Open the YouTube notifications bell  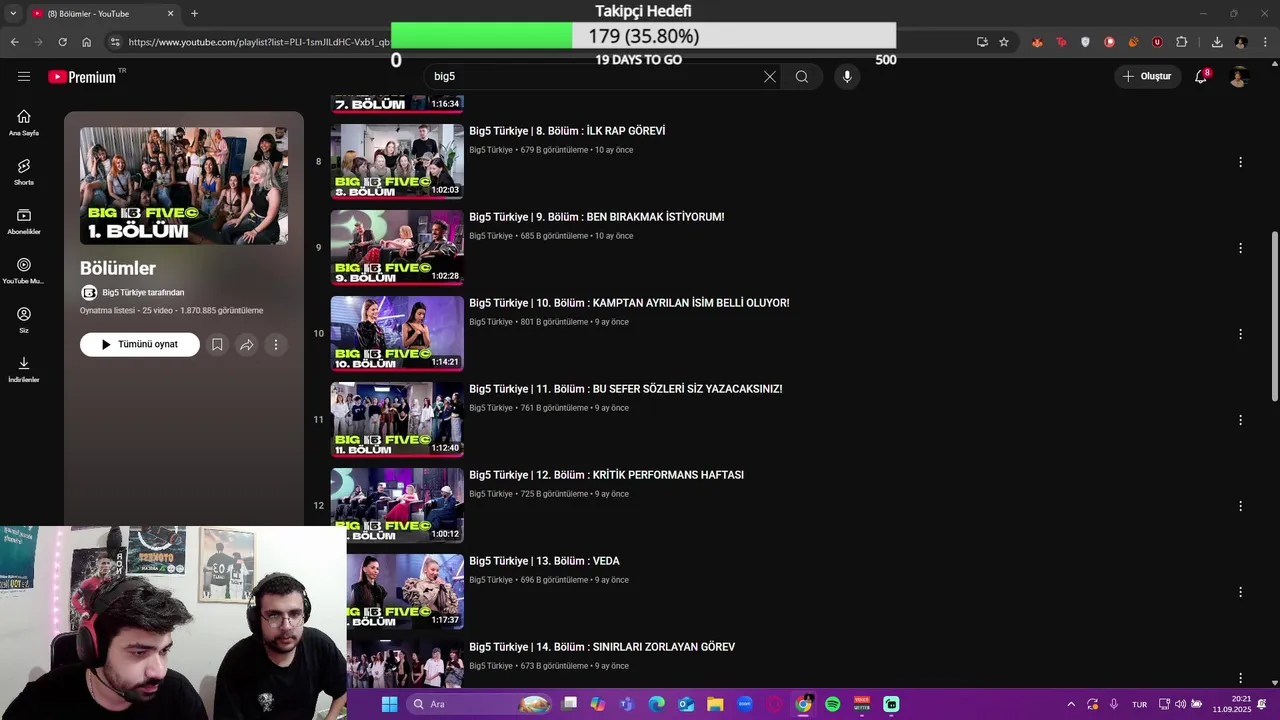click(1201, 76)
